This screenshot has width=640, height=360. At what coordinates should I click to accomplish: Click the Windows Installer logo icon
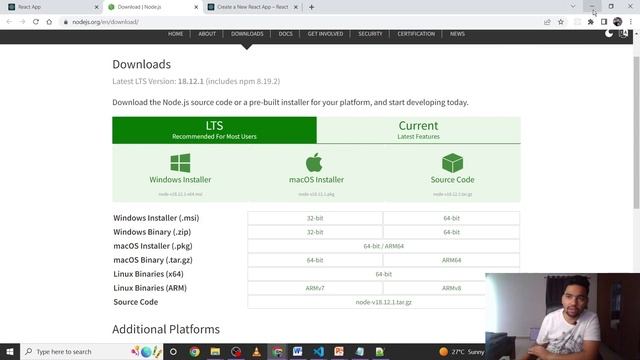pyautogui.click(x=180, y=162)
